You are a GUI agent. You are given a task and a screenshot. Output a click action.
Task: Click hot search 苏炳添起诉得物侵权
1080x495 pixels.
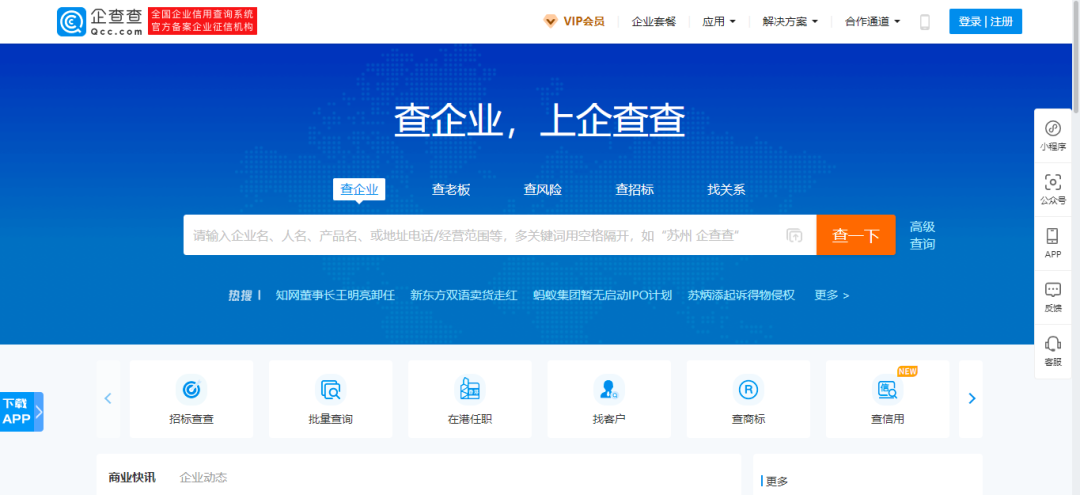(x=741, y=295)
